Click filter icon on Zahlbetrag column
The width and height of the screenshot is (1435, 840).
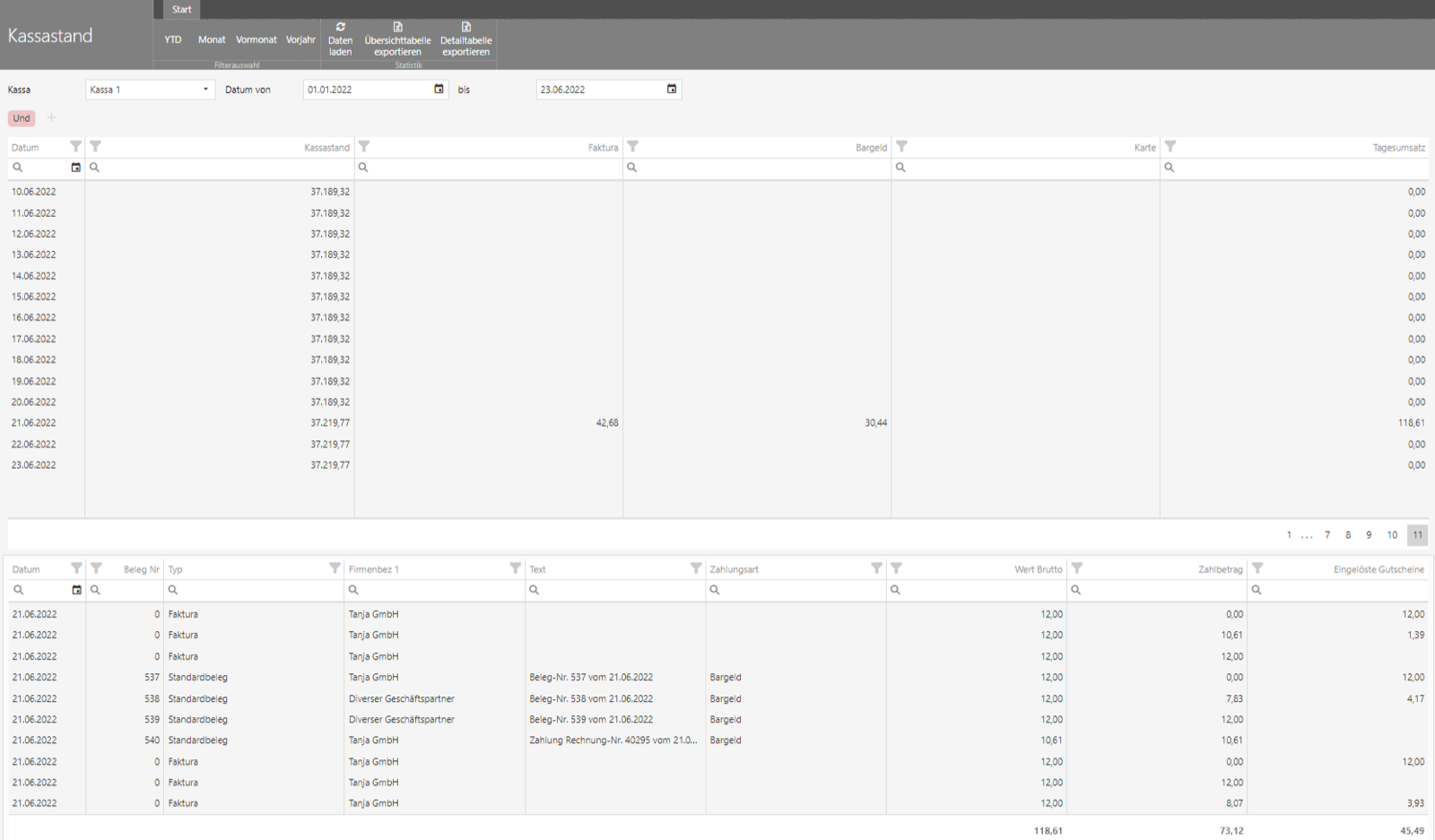[x=1077, y=567]
